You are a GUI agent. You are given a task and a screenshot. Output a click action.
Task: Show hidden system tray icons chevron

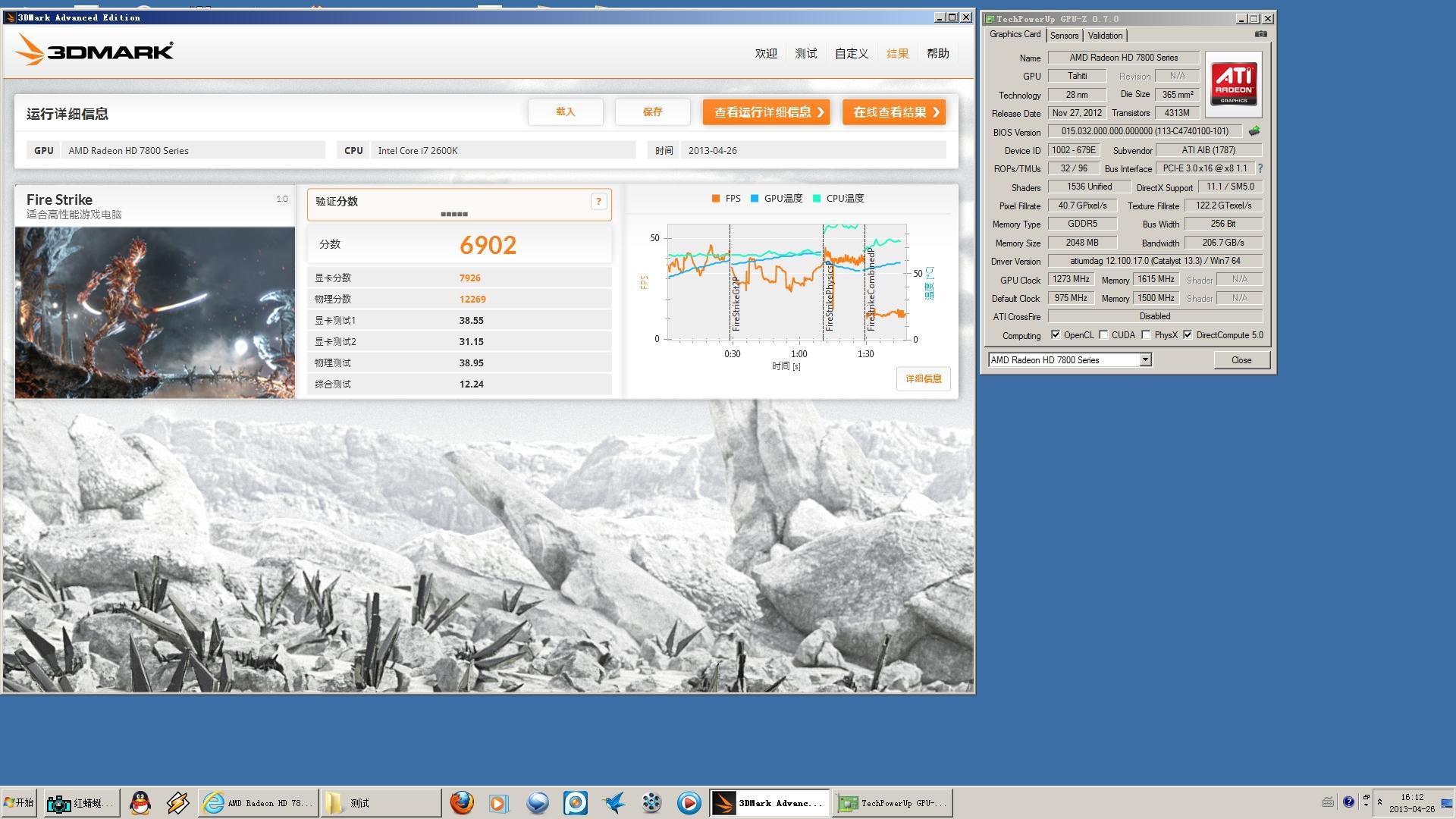[x=1379, y=802]
